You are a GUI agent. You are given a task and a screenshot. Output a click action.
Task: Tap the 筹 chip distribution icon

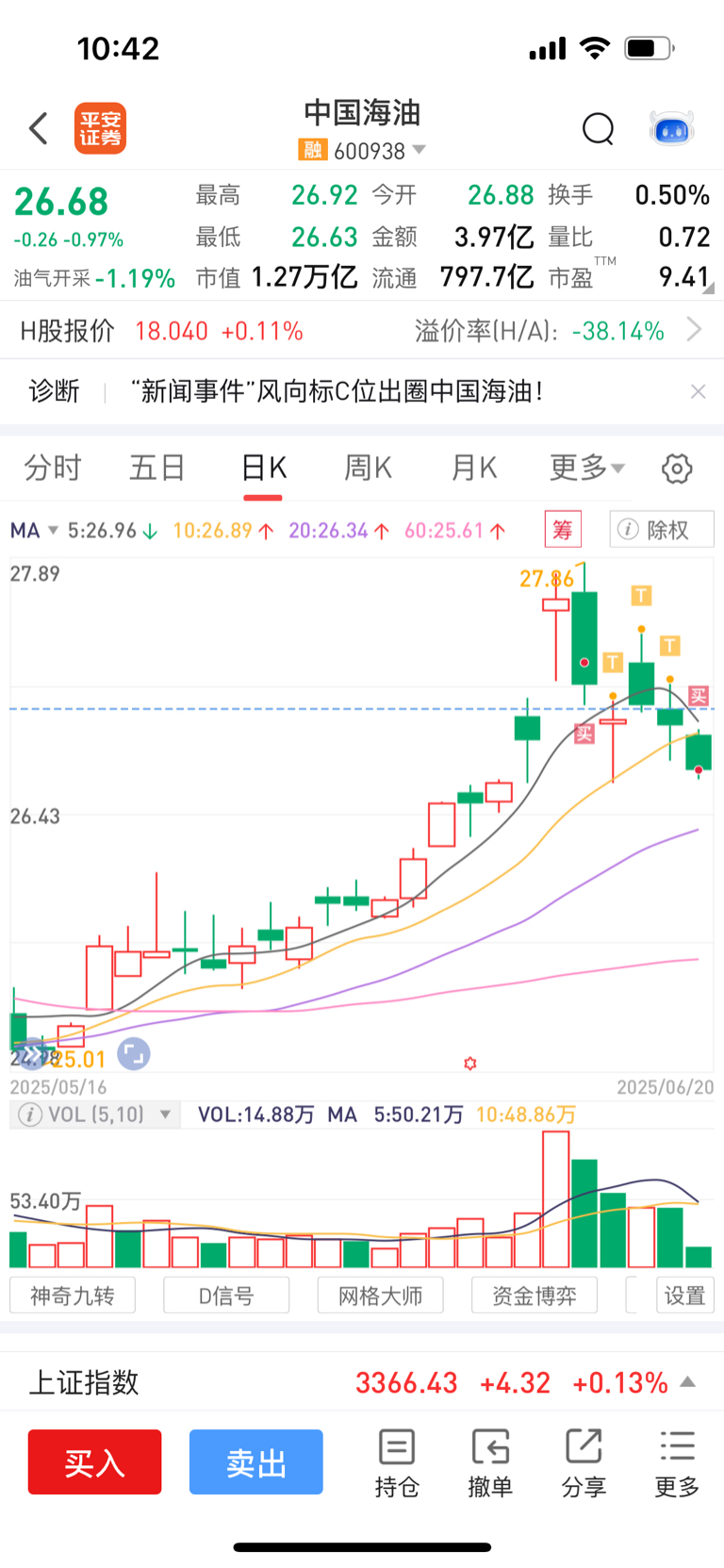[x=563, y=530]
